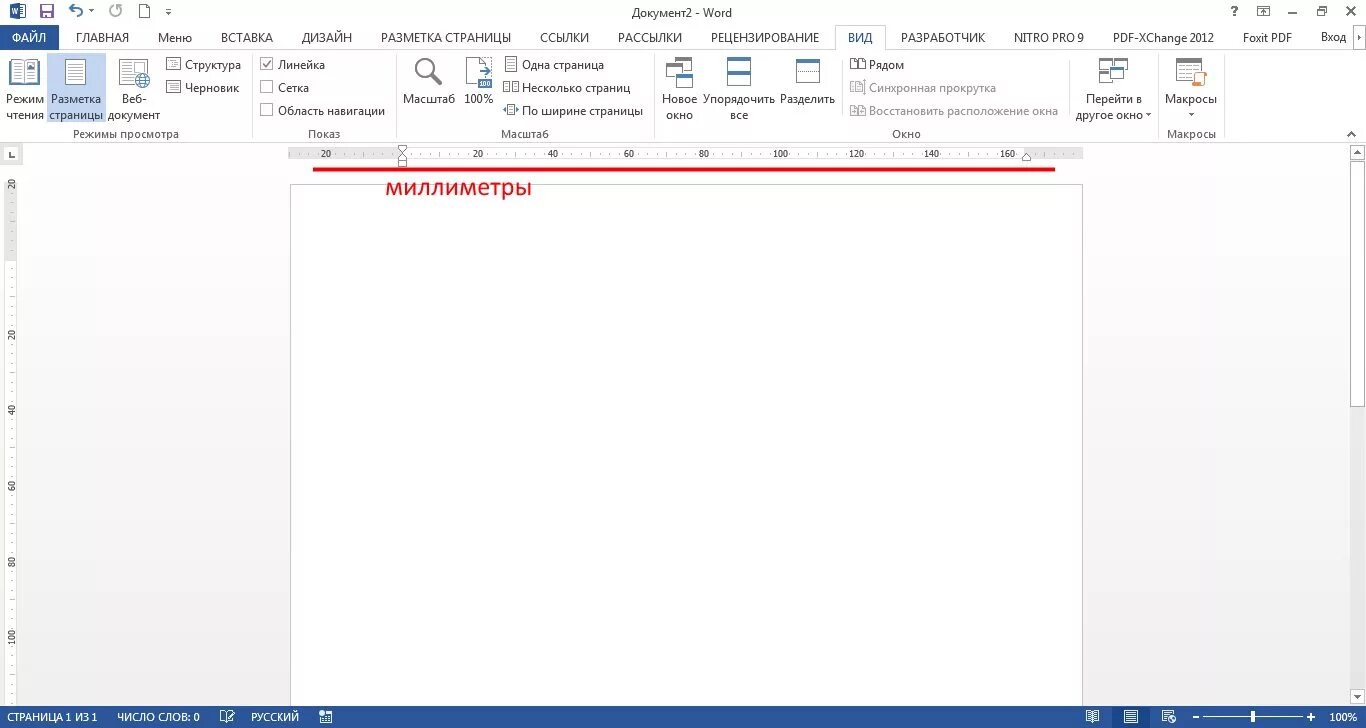Viewport: 1366px width, 728px height.
Task: Open the undo history dropdown arrow
Action: (x=91, y=13)
